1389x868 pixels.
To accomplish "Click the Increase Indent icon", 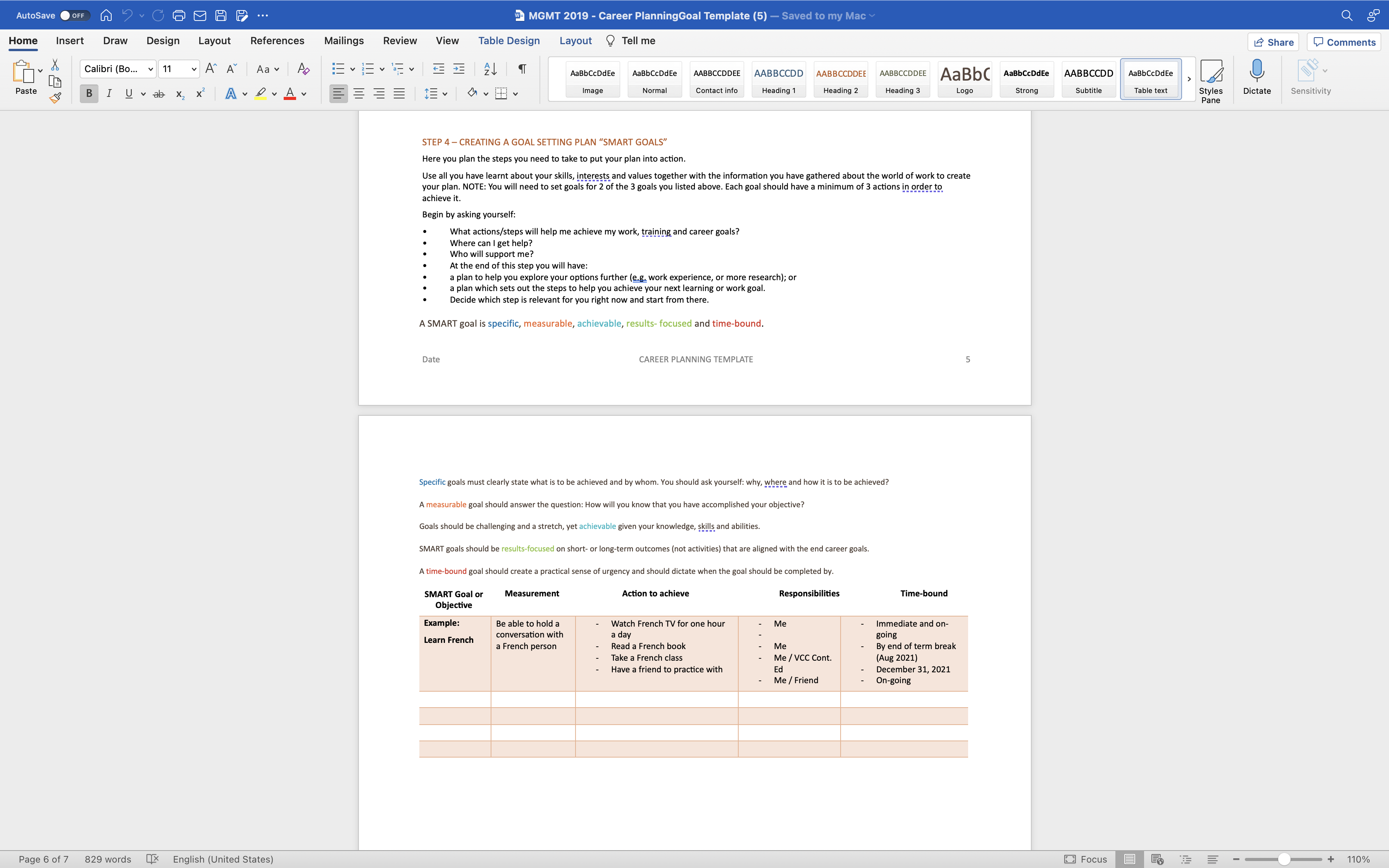I will 459,69.
